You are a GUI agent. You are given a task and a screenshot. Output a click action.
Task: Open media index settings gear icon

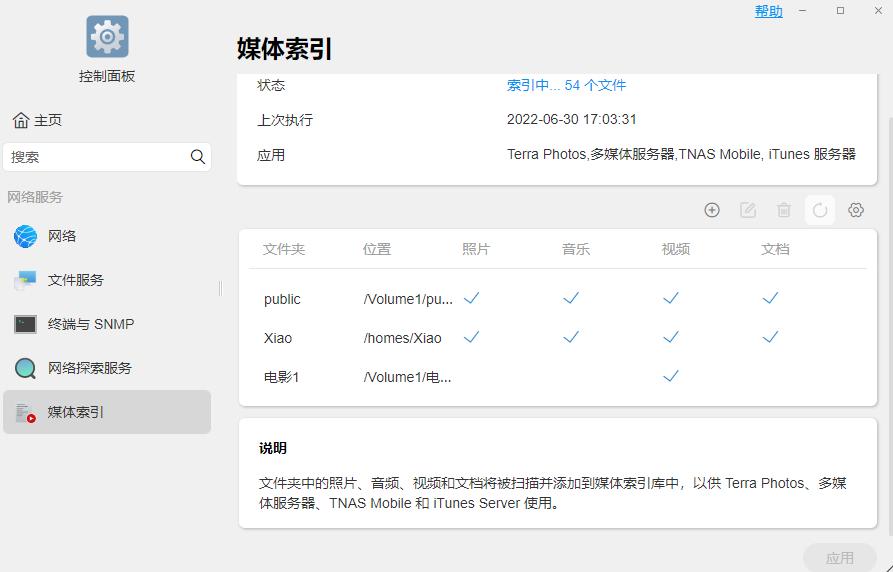(856, 210)
